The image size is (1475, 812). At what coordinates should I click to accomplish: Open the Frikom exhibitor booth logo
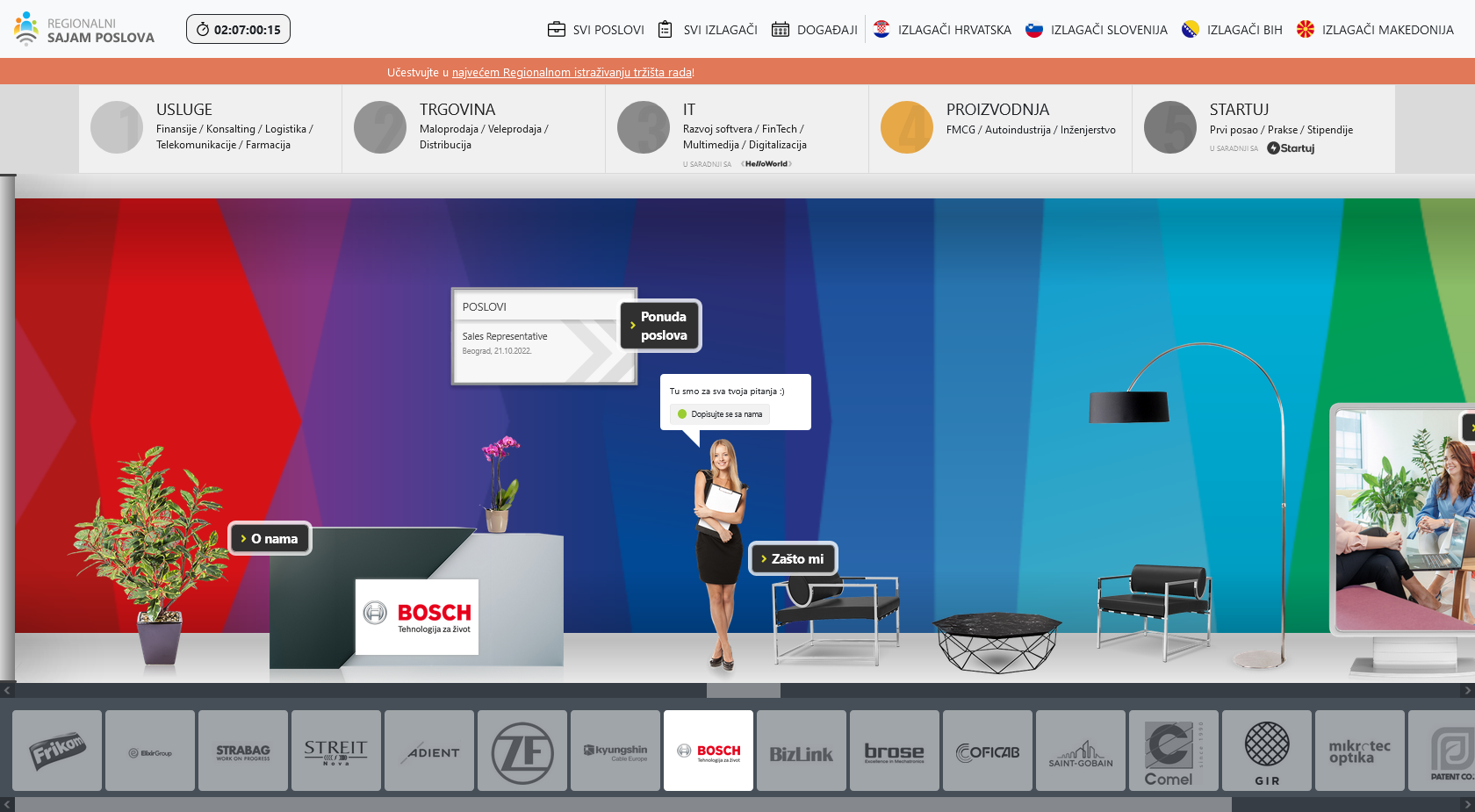coord(57,751)
